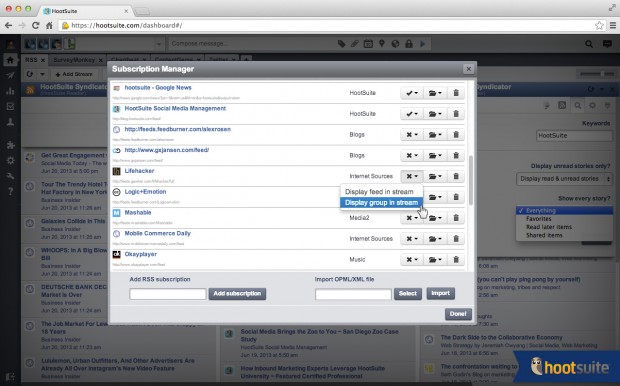
Task: Click the Keywords field containing HootSuite
Action: (x=574, y=136)
